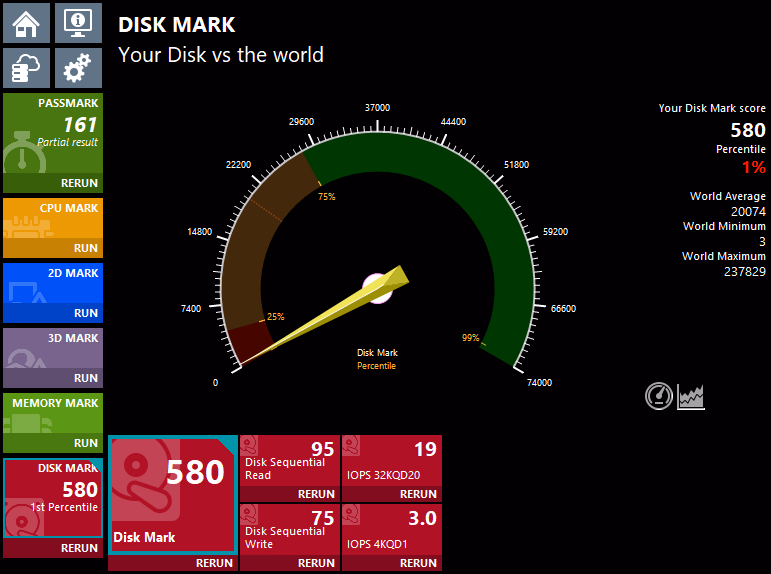Switch to the gauge view icon
This screenshot has height=574, width=771.
tap(659, 396)
